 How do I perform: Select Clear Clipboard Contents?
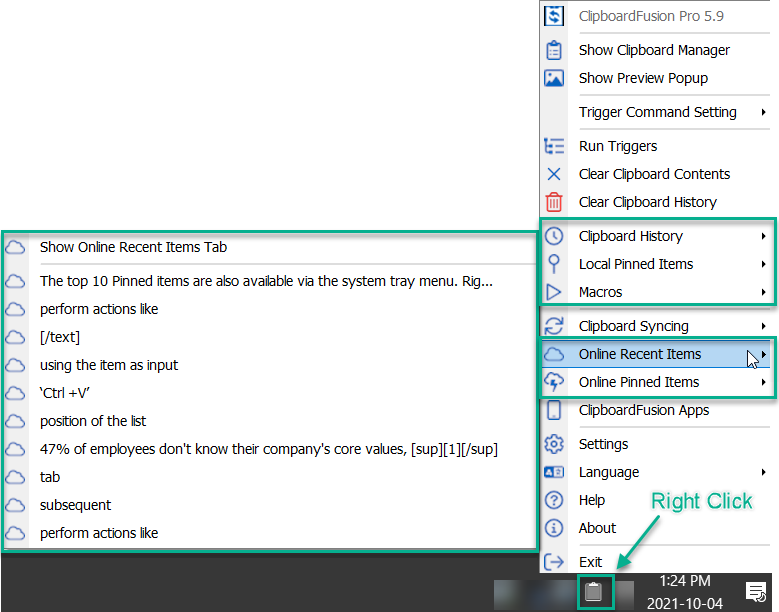tap(655, 174)
